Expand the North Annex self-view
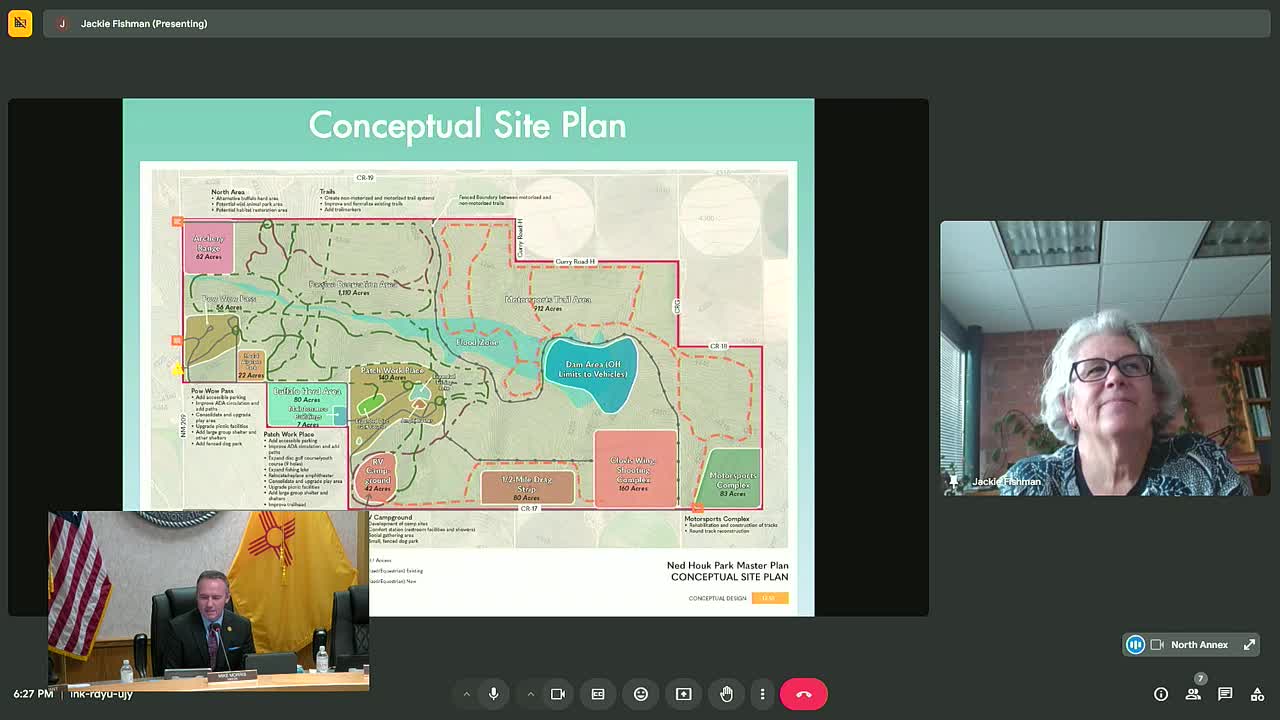Viewport: 1280px width, 720px height. click(1249, 644)
